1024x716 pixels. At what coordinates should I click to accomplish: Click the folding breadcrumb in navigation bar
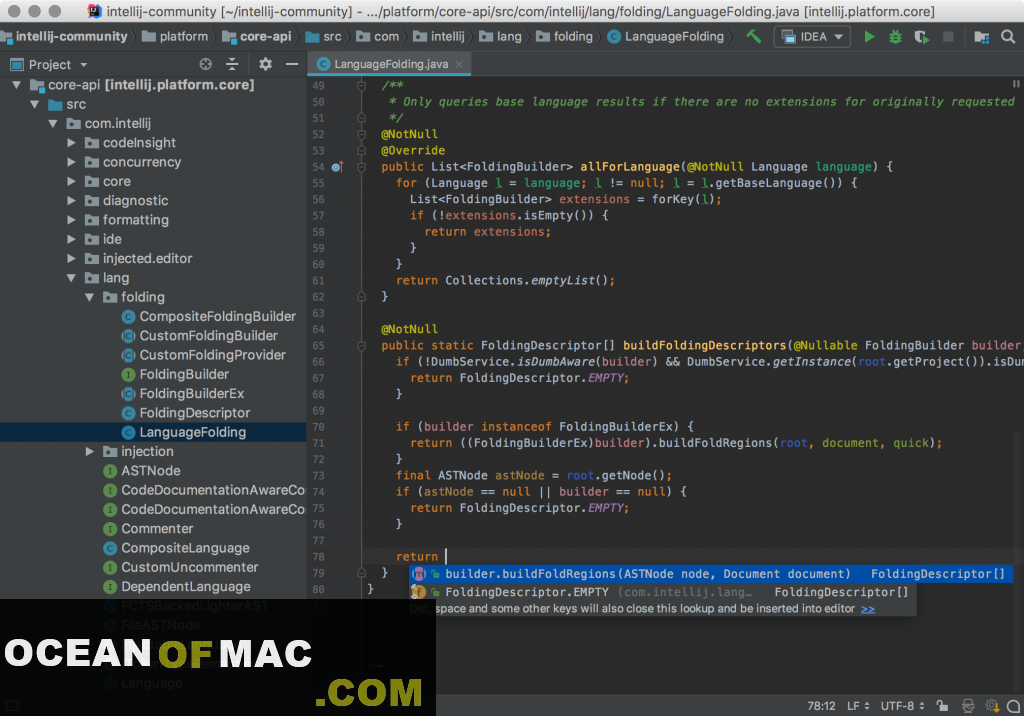[565, 37]
